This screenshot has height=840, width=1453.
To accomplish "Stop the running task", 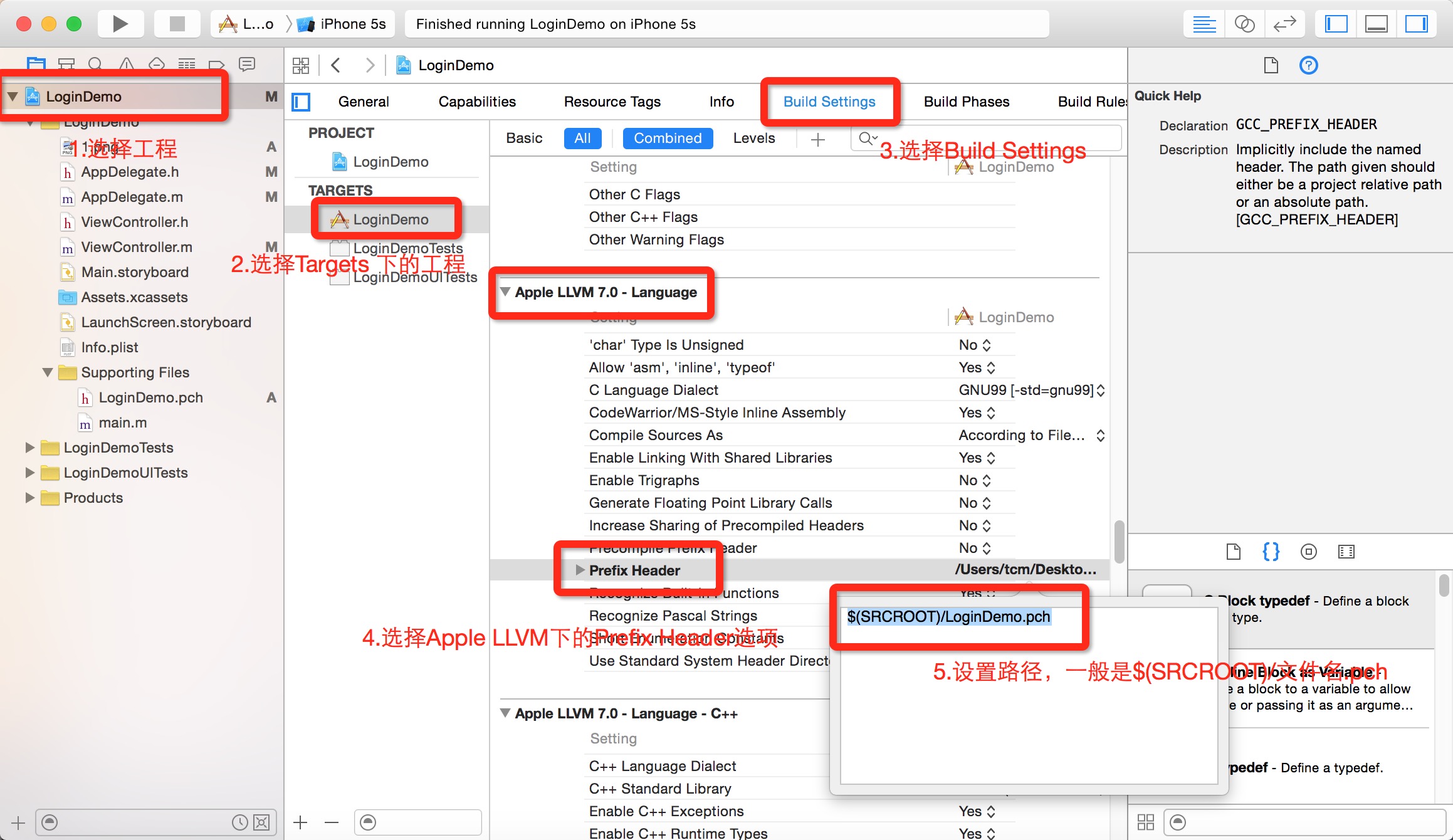I will coord(177,24).
